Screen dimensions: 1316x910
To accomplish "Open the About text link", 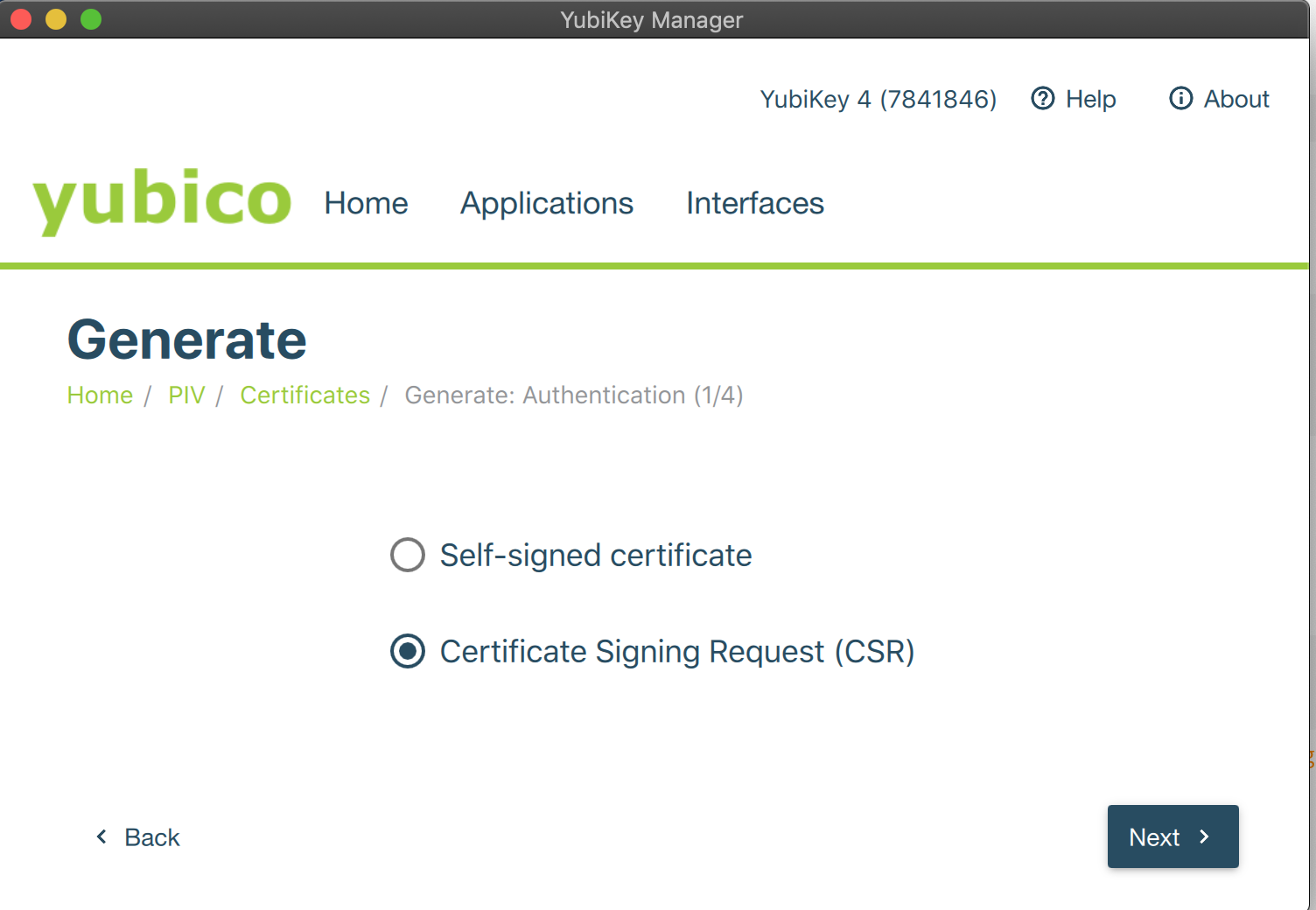I will click(x=1236, y=99).
